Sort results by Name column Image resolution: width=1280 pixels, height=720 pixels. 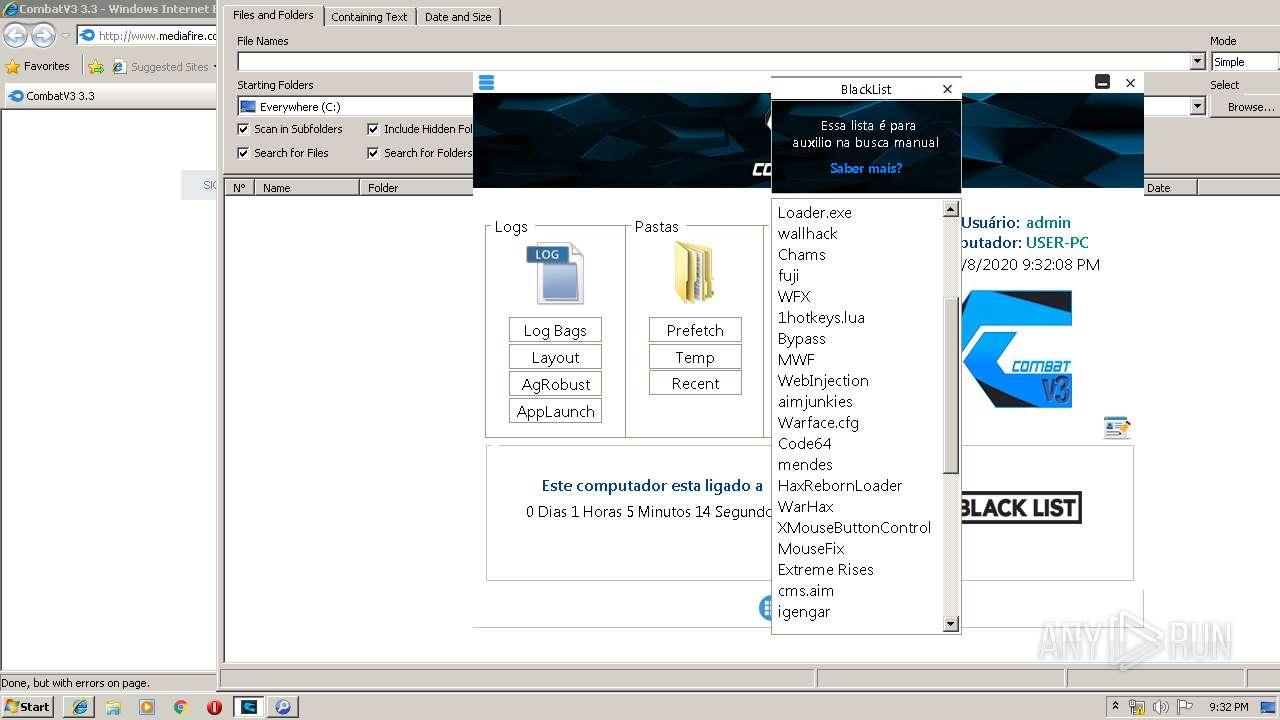[x=308, y=187]
